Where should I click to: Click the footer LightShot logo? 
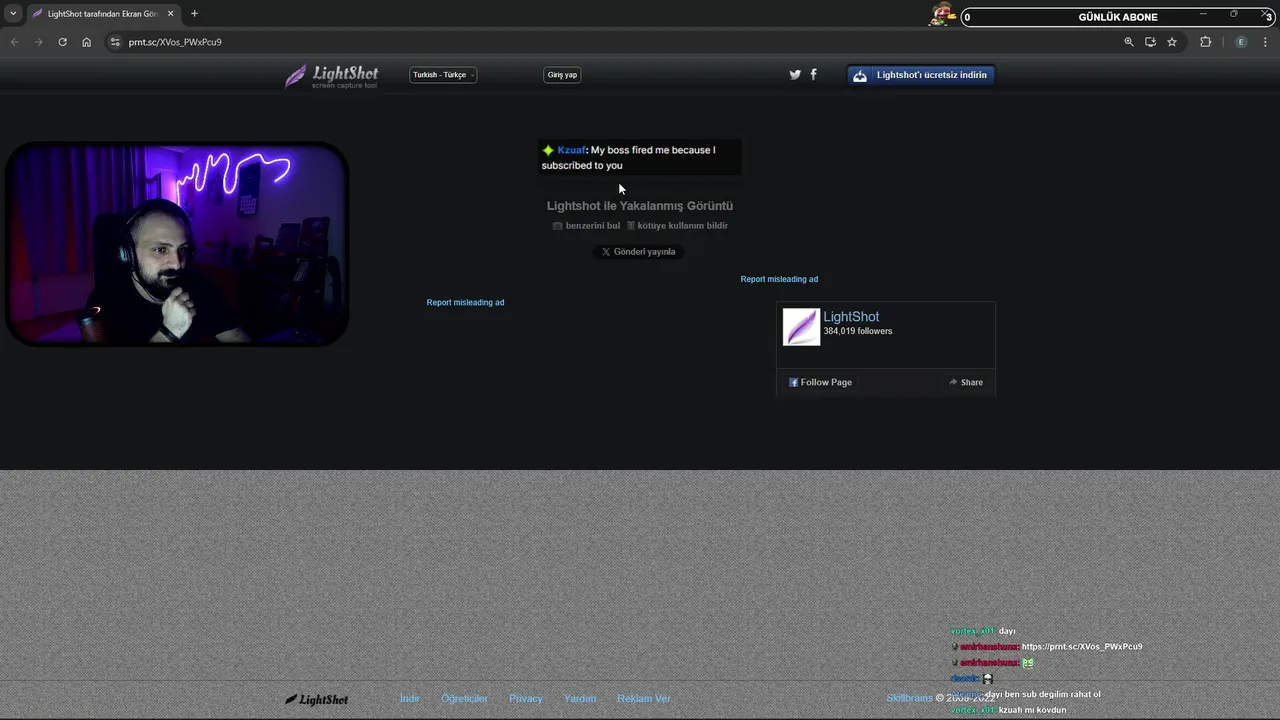pos(317,700)
